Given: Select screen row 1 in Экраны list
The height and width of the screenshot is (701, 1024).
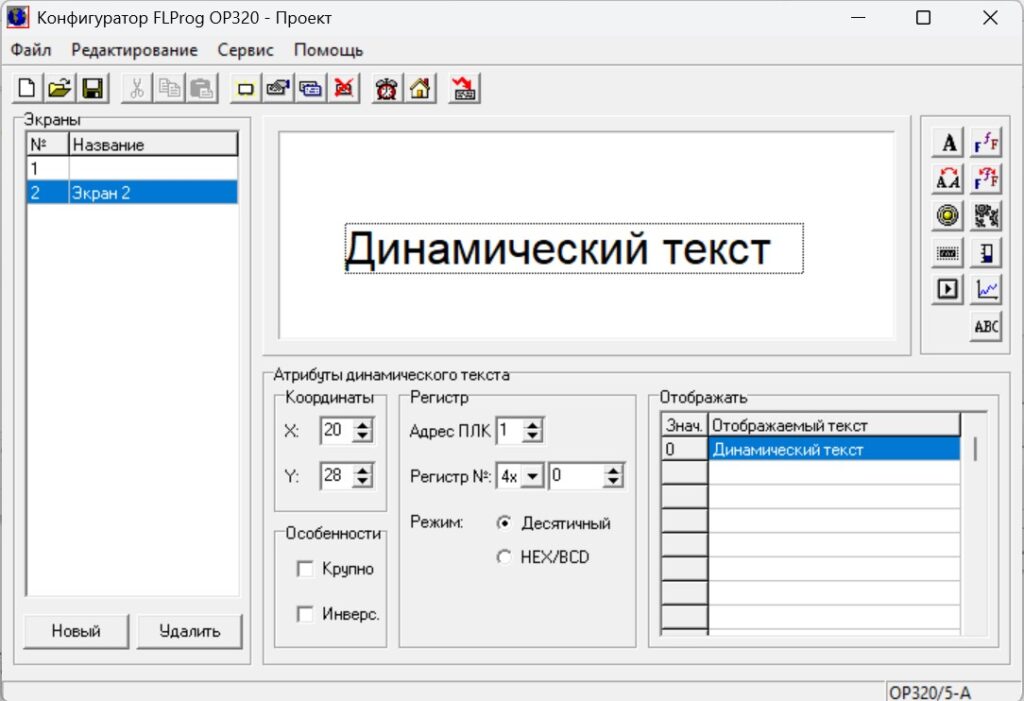Looking at the screenshot, I should (x=132, y=169).
